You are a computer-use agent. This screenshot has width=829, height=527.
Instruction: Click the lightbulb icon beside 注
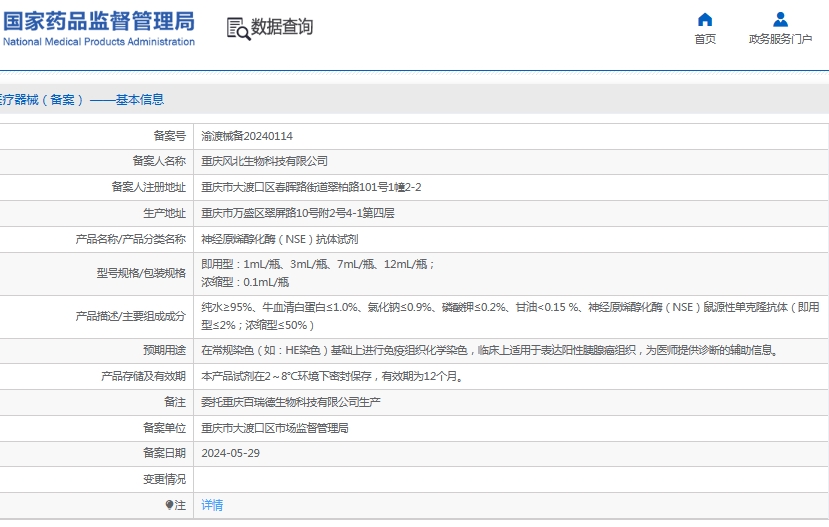coord(169,505)
